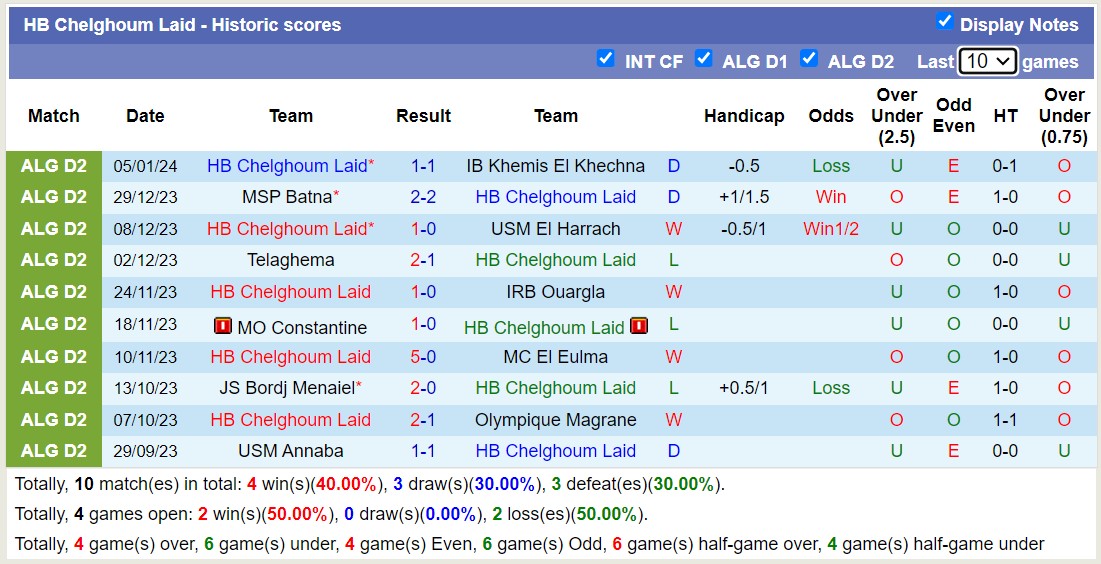Toggle the Display Notes checkbox
The image size is (1101, 564).
[944, 22]
